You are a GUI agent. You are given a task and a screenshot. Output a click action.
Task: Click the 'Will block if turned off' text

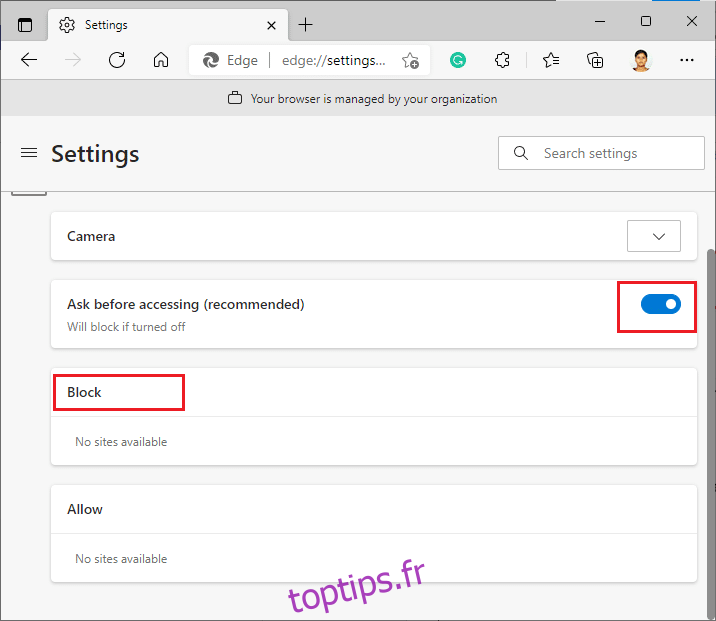pos(126,327)
